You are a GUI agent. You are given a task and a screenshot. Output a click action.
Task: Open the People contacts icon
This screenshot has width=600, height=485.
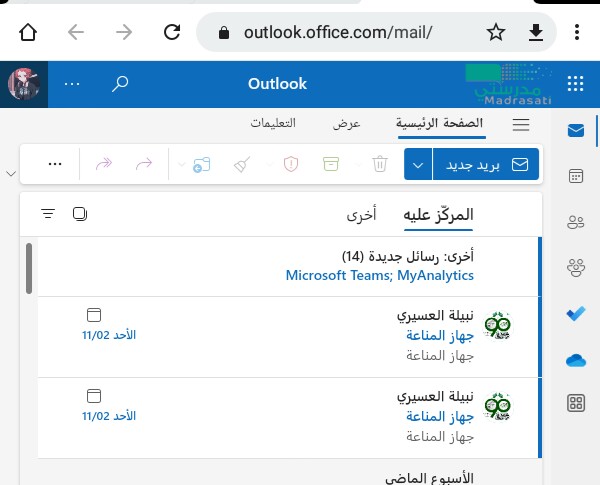click(x=575, y=222)
